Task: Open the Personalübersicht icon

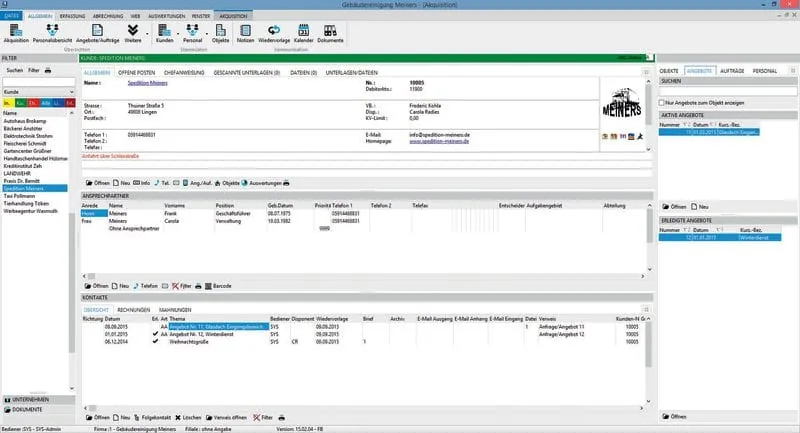Action: tap(52, 34)
